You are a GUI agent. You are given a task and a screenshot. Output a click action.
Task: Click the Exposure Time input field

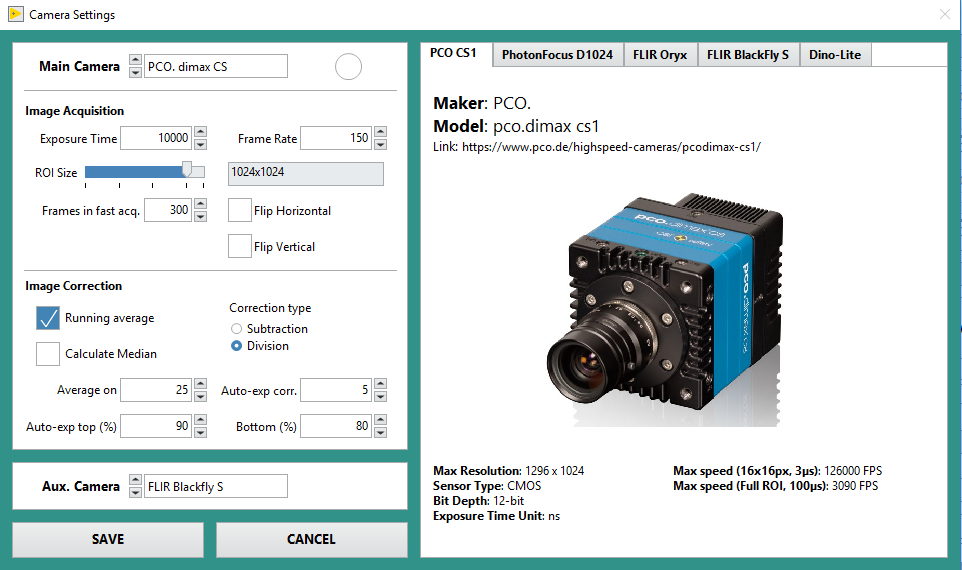156,138
